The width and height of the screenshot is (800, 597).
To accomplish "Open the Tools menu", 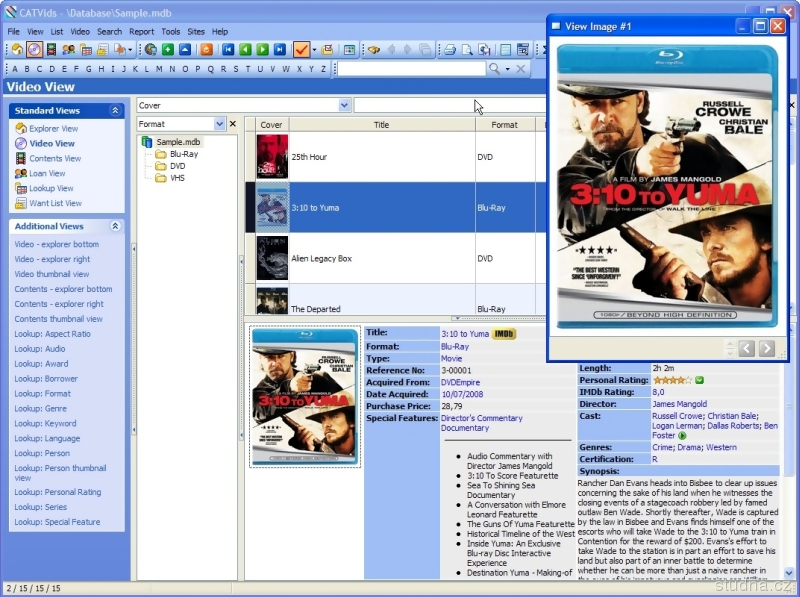I will 171,32.
